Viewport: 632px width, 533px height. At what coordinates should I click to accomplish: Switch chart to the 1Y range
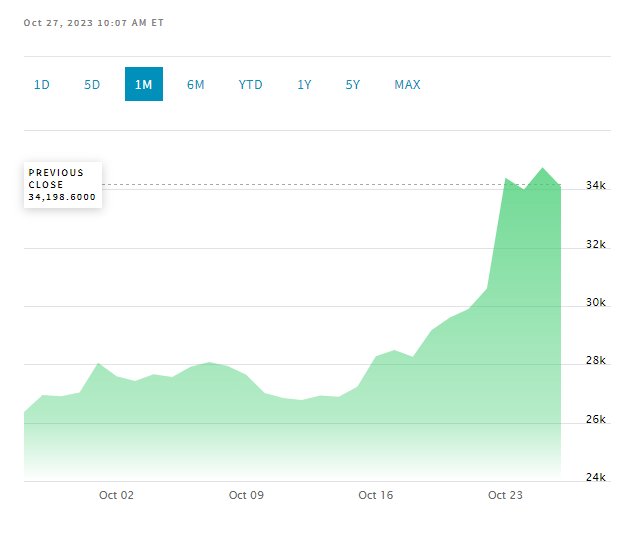tap(304, 85)
